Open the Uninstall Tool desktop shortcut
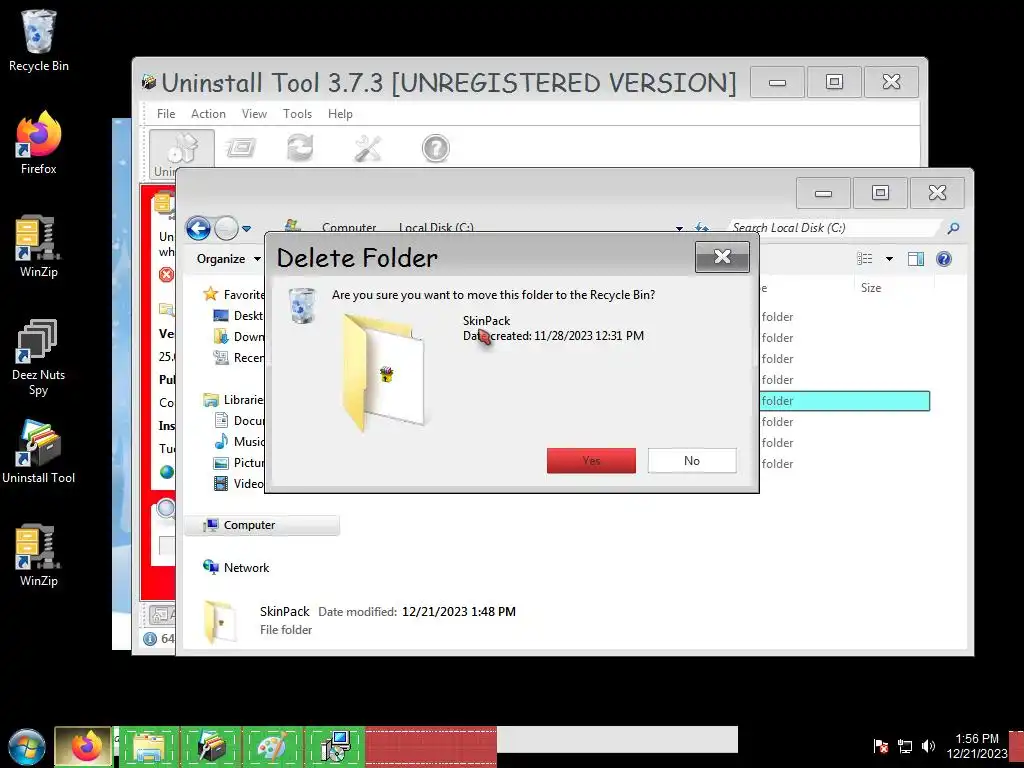Image resolution: width=1024 pixels, height=768 pixels. point(39,452)
